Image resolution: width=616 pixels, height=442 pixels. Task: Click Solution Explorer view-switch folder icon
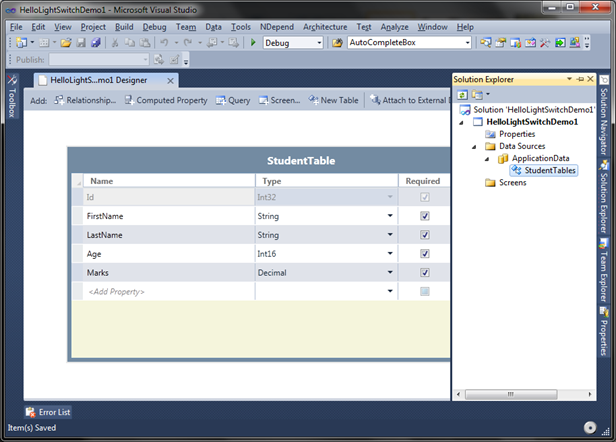coord(477,94)
